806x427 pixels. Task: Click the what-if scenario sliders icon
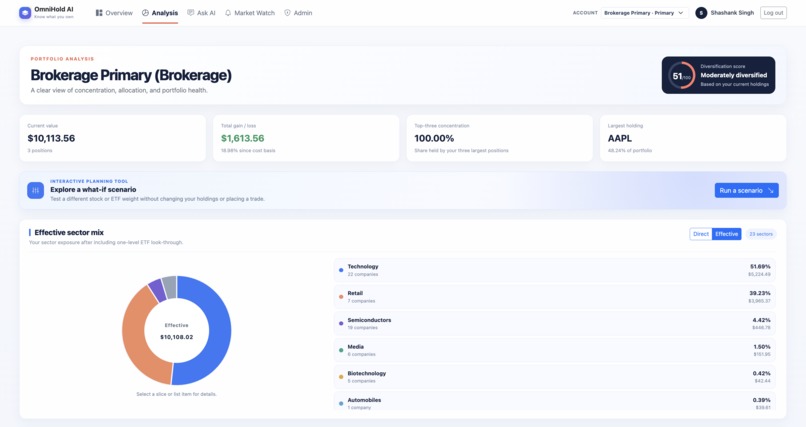tap(35, 191)
